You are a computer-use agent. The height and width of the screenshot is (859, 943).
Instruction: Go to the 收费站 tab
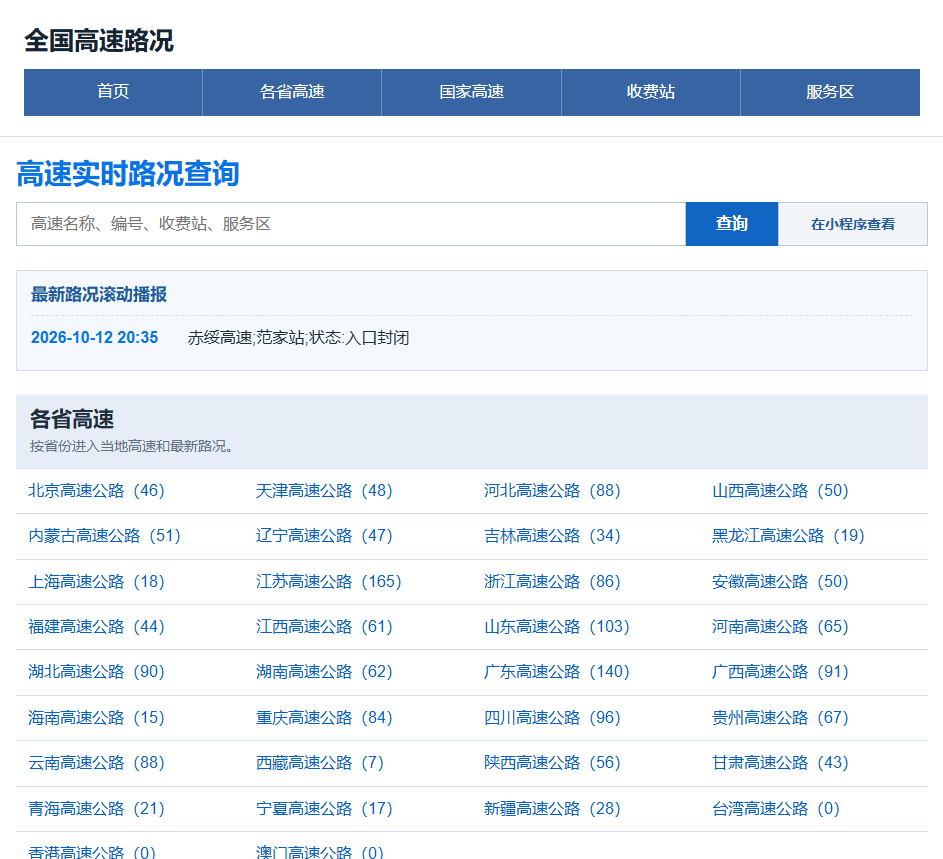tap(651, 92)
